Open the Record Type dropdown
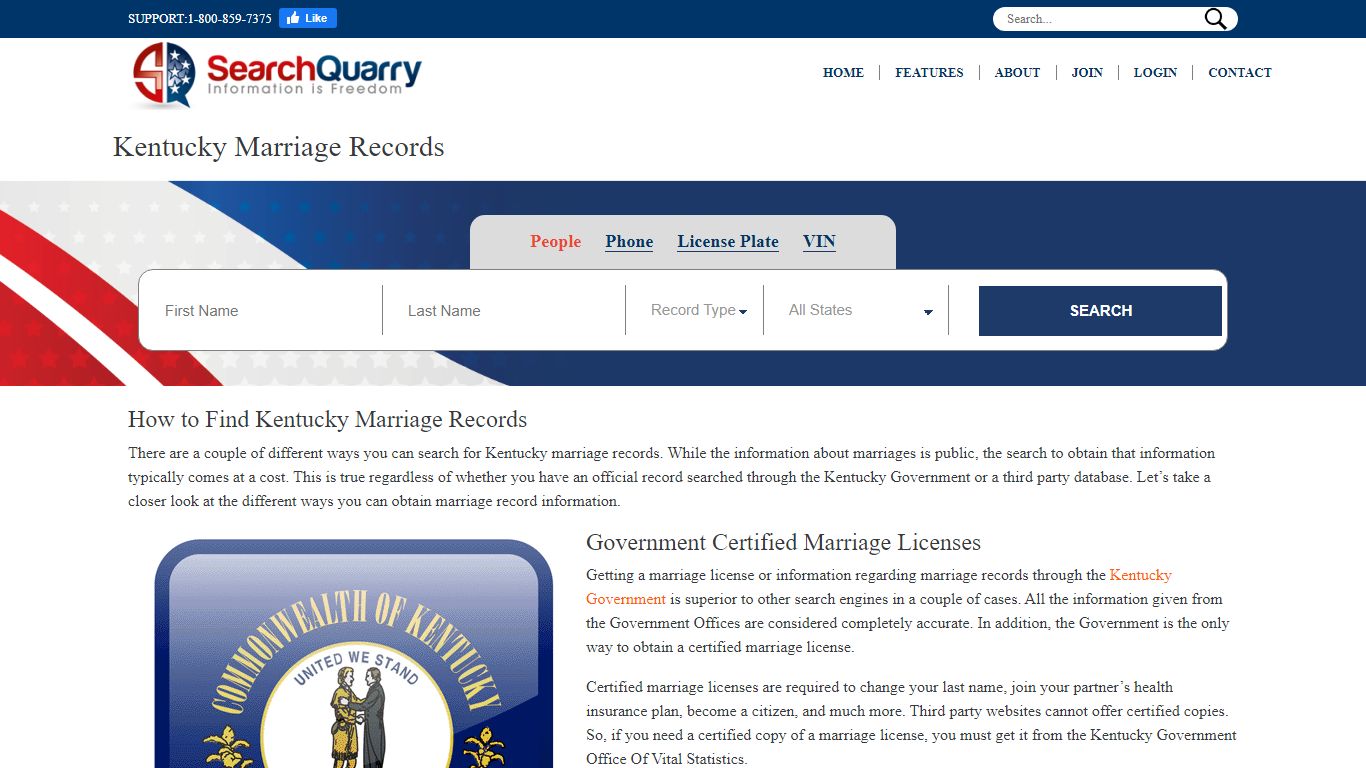The image size is (1366, 768). click(699, 310)
